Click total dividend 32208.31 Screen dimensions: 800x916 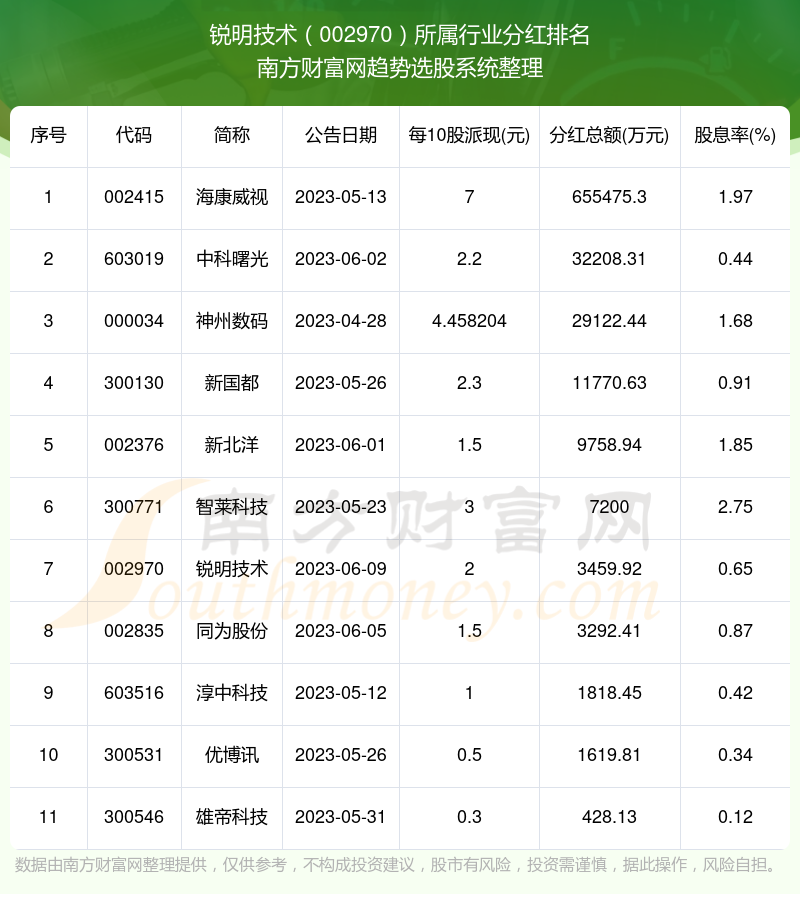(609, 259)
